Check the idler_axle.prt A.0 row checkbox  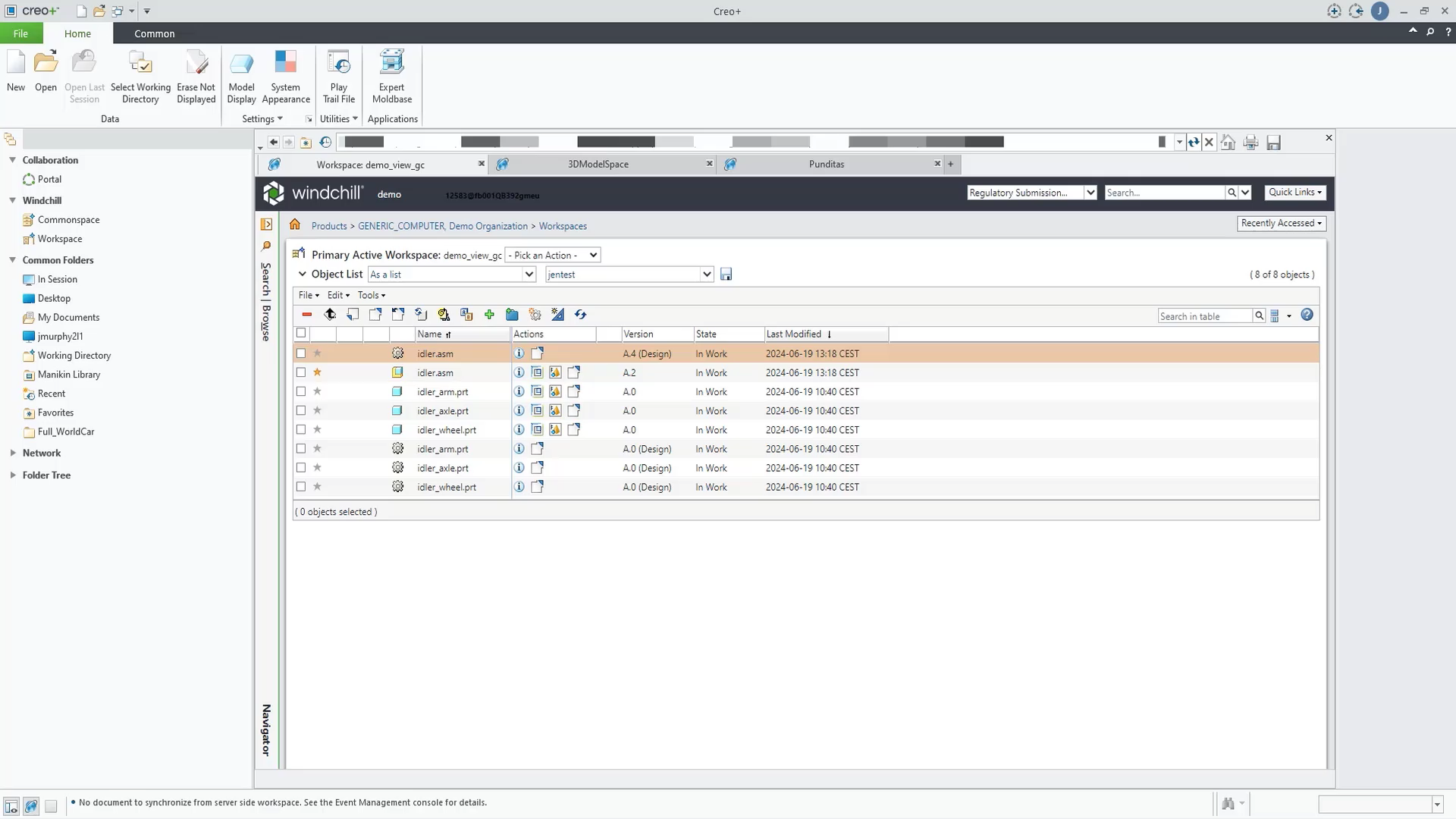301,410
